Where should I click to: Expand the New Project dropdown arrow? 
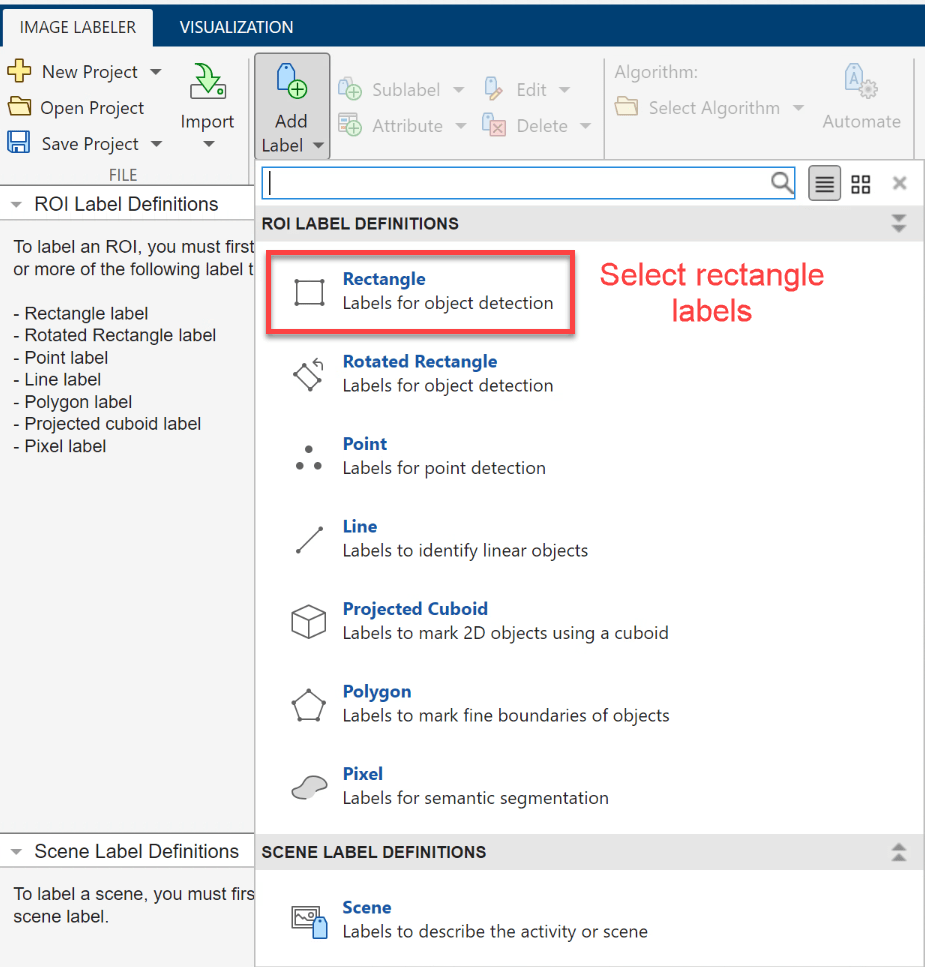click(156, 72)
